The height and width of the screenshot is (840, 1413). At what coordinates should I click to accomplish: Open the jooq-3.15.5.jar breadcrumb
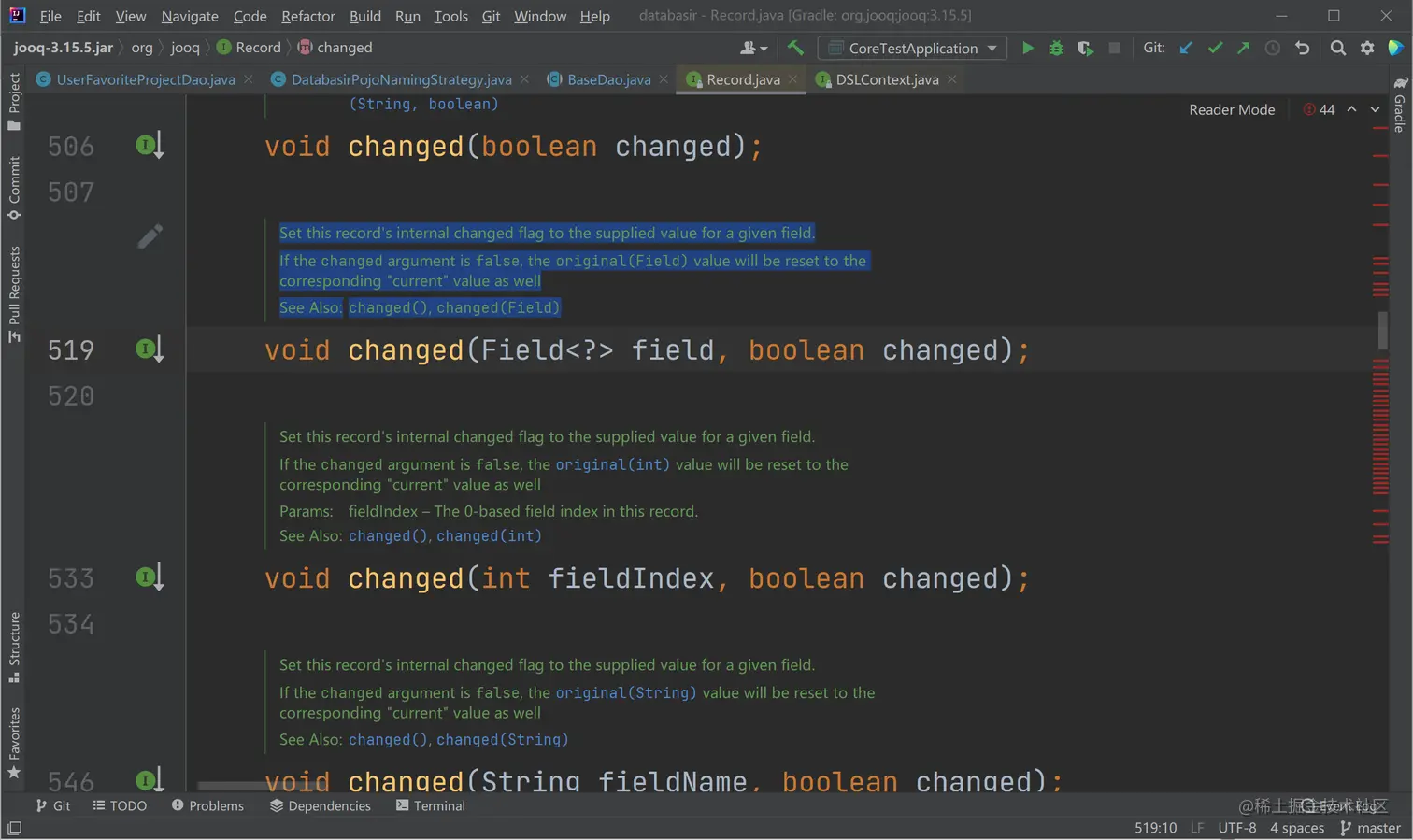(64, 47)
